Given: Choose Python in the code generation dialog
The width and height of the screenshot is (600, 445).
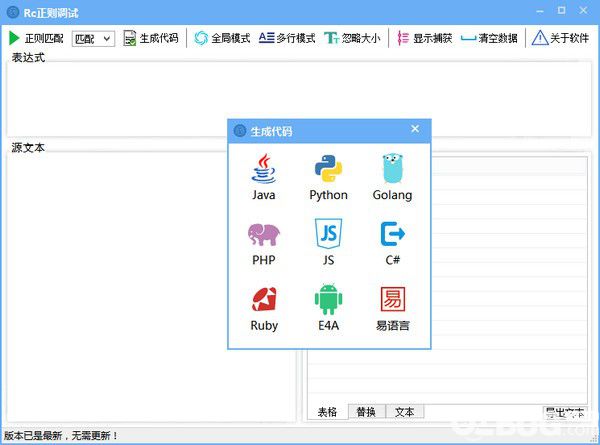Looking at the screenshot, I should click(x=328, y=168).
